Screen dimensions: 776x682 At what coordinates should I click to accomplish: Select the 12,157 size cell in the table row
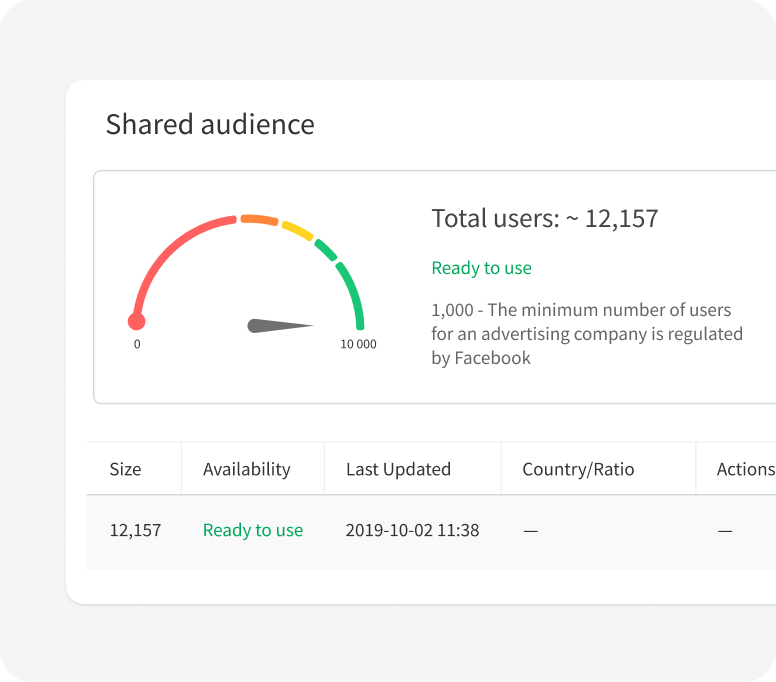click(135, 530)
